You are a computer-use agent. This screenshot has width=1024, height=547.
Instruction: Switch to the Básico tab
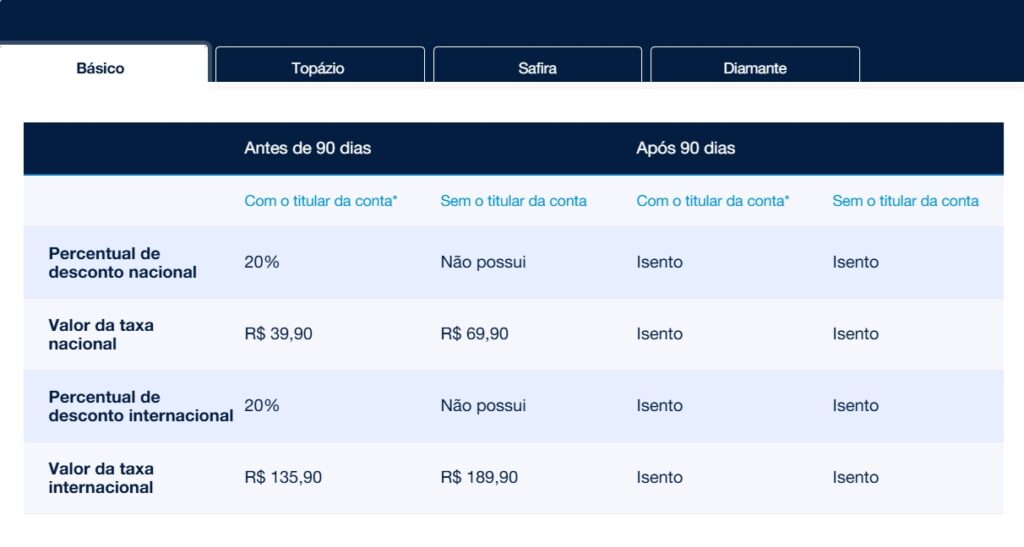click(x=100, y=68)
